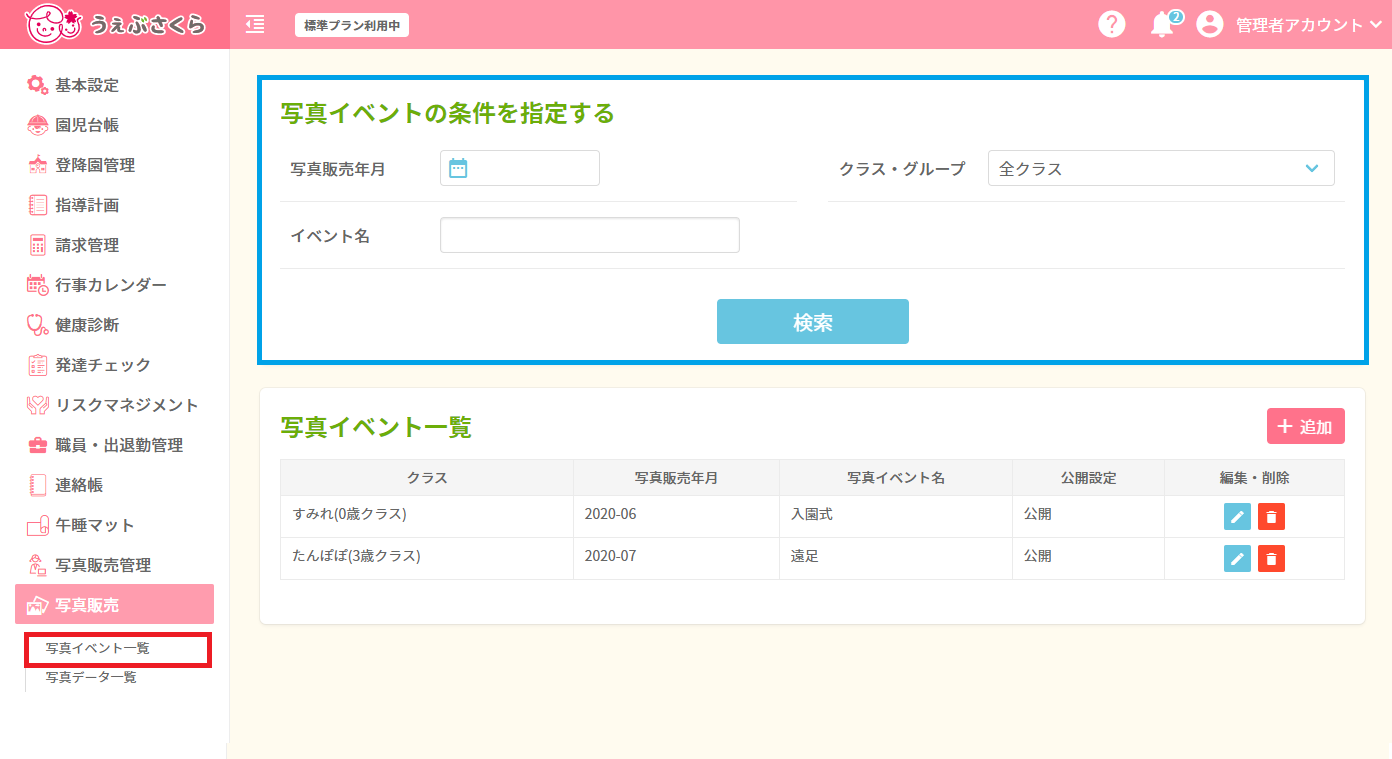
Task: Expand the 管理者アカウント account menu
Action: (1309, 25)
